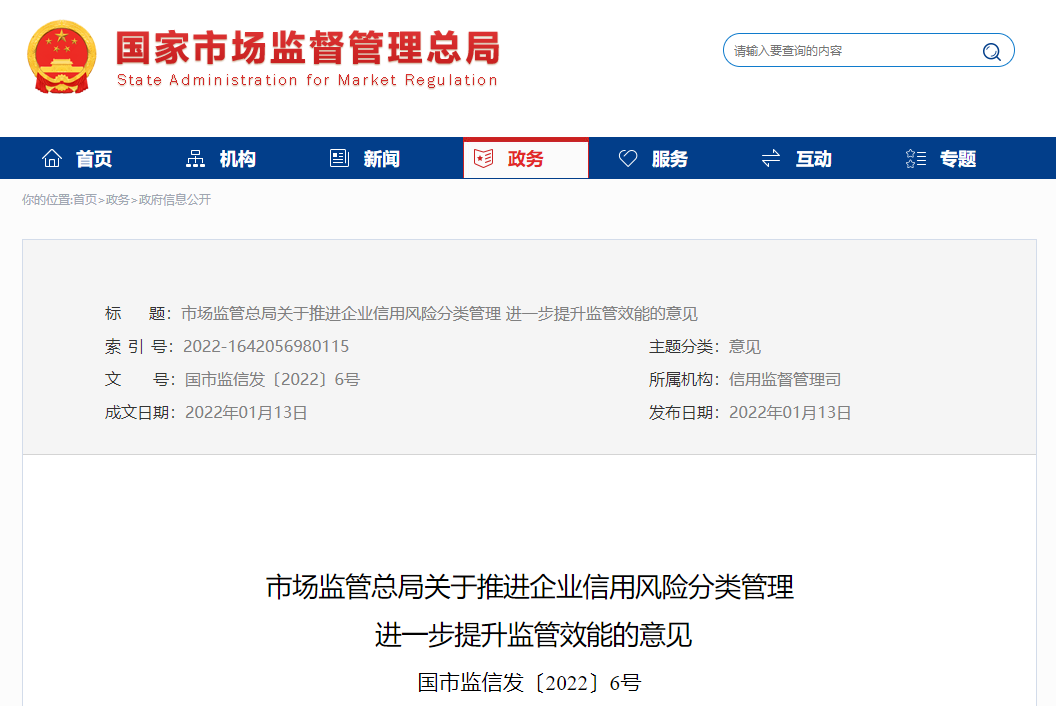Click the national emblem logo
This screenshot has width=1056, height=706.
62,57
